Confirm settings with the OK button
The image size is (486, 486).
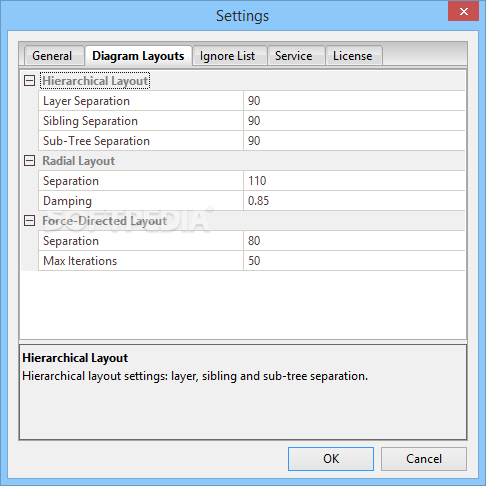[x=331, y=459]
